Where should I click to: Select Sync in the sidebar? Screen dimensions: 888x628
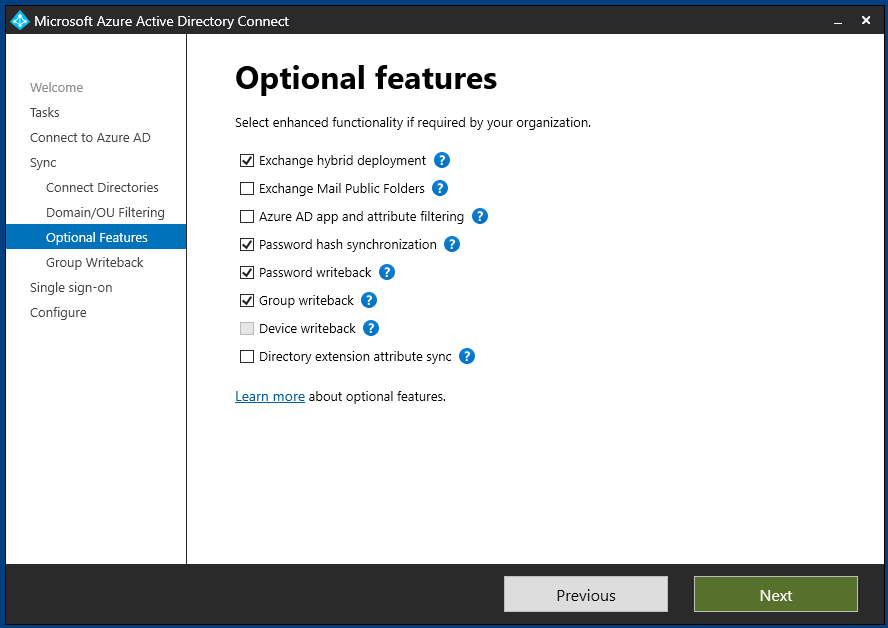[43, 163]
